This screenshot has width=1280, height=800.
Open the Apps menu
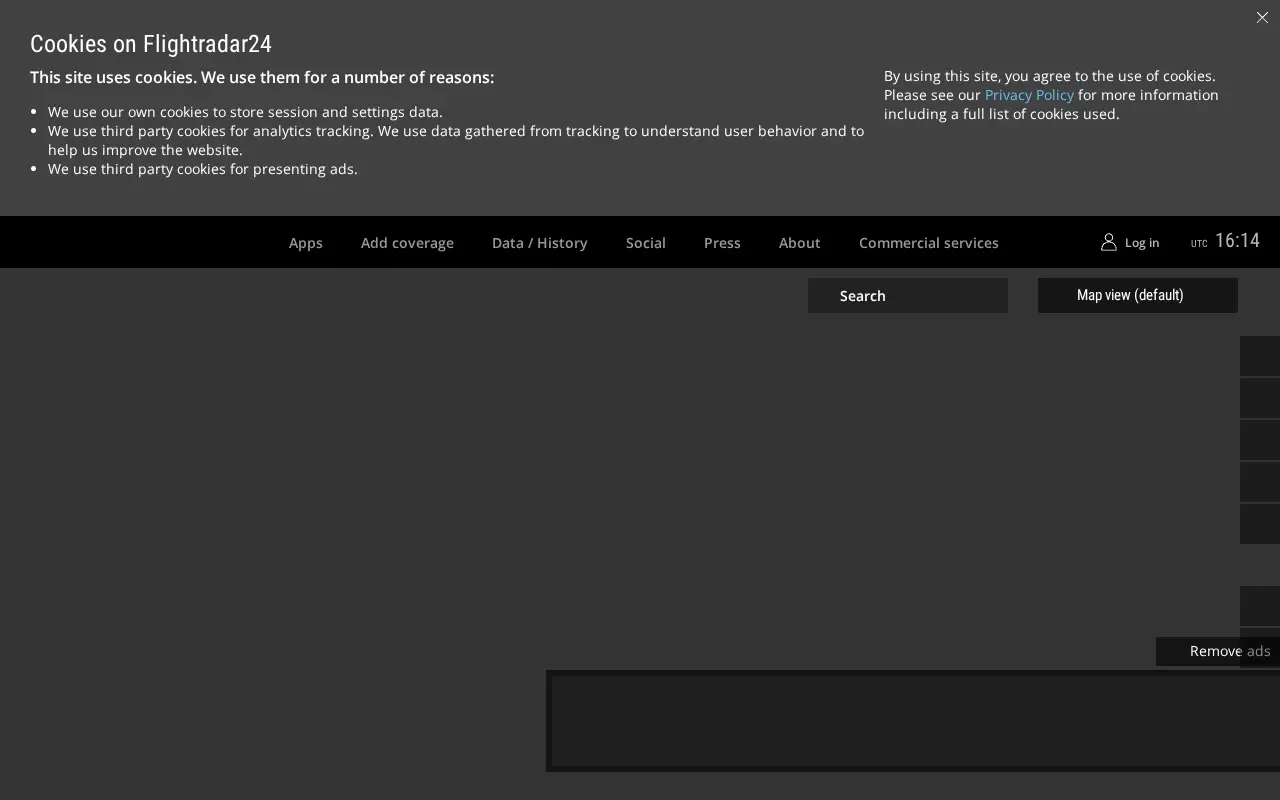[x=306, y=243]
